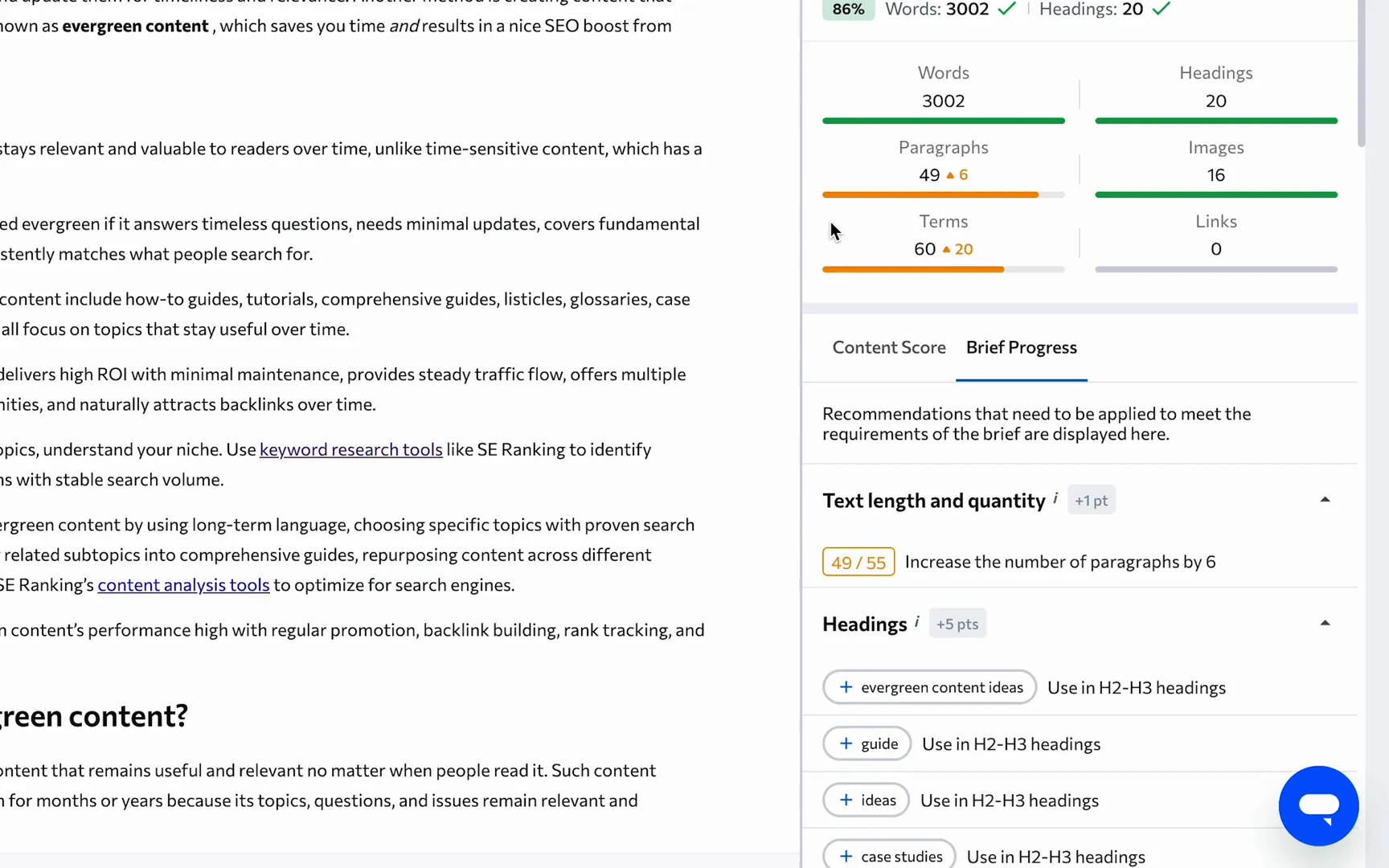
Task: Collapse the "Text length and quantity" section
Action: click(x=1325, y=498)
